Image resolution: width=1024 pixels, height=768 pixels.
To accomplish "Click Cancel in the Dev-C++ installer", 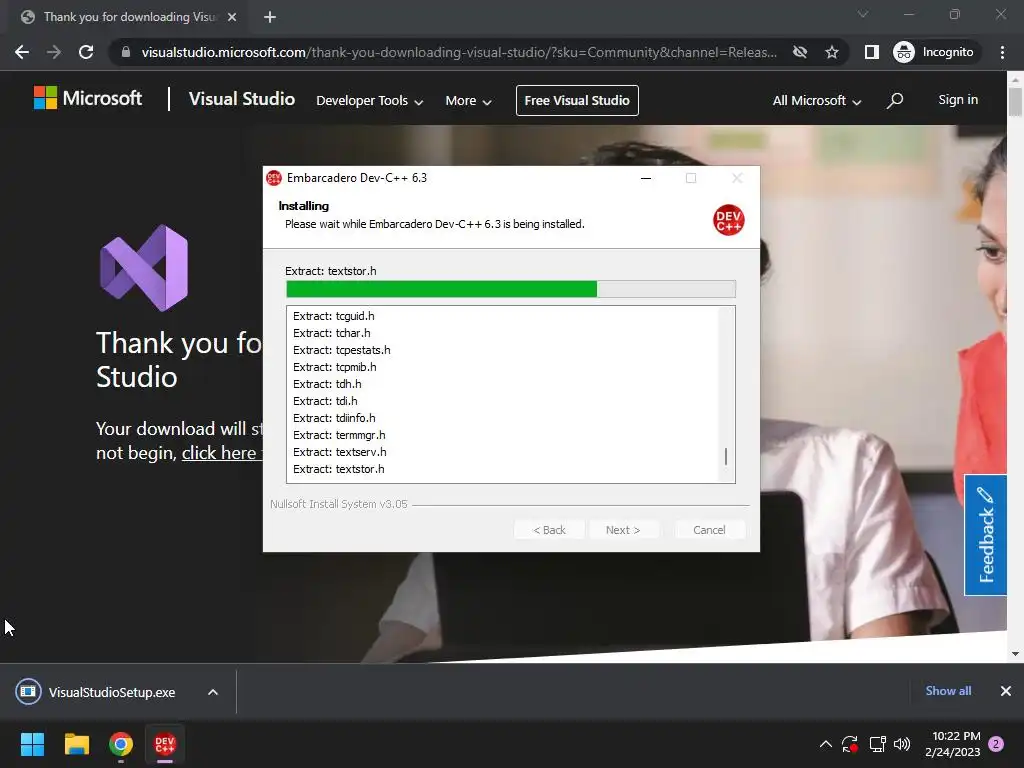I will coord(709,530).
